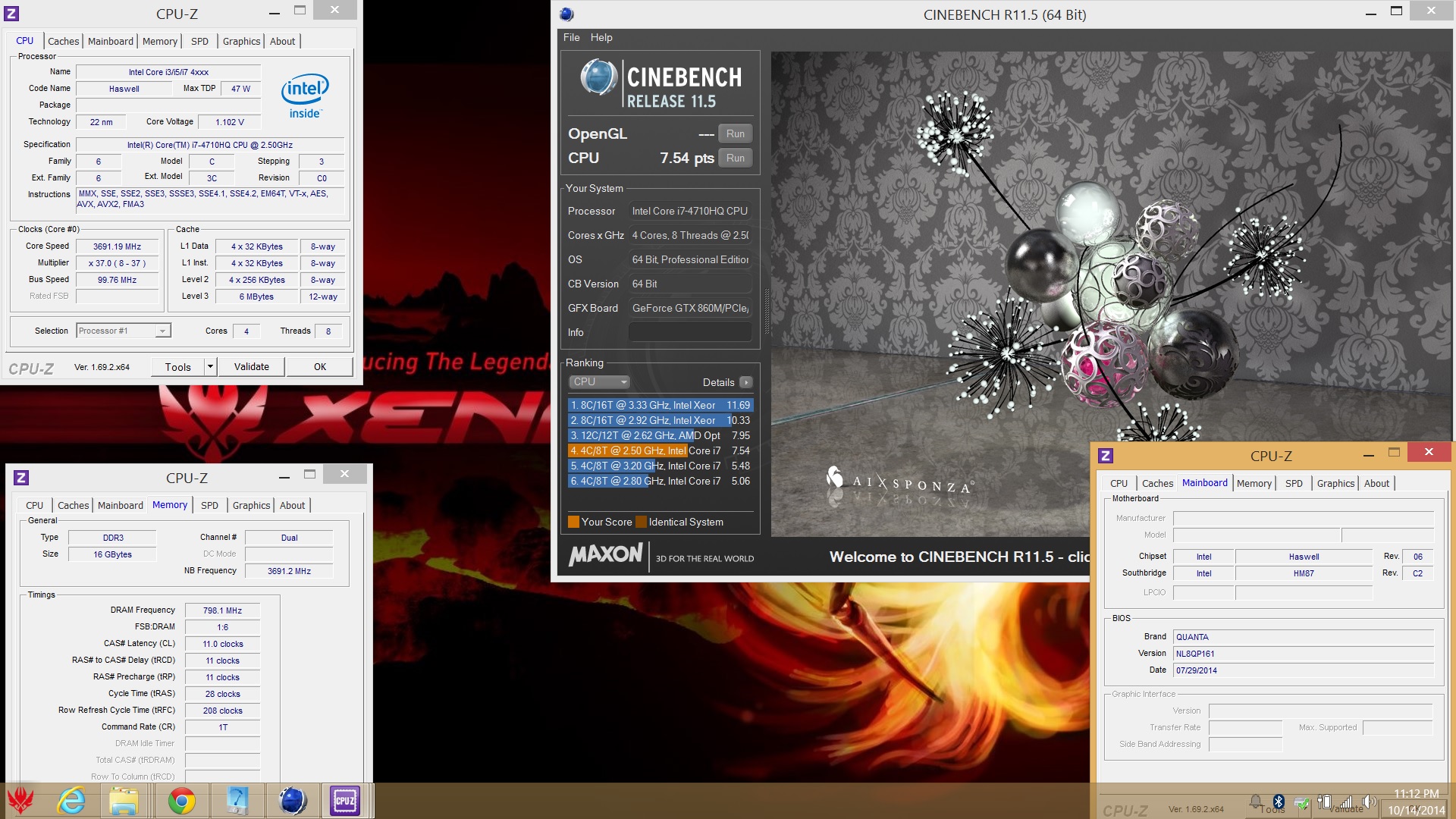Click the Tools button in the top-left CPU-Z

(x=178, y=367)
